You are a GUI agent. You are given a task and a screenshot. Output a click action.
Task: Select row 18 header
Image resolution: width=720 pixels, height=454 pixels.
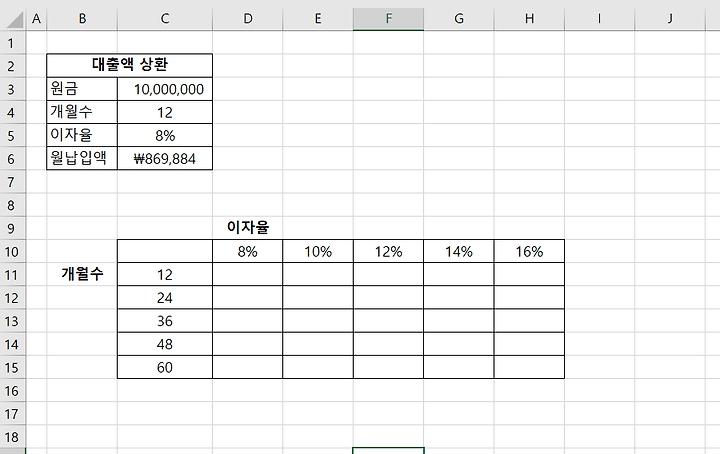(x=13, y=437)
